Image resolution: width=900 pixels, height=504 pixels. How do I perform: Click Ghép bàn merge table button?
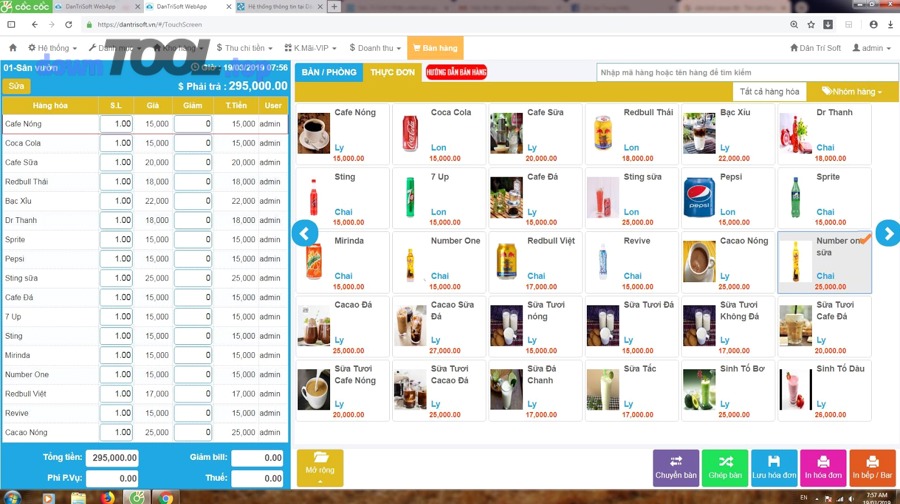click(x=725, y=468)
